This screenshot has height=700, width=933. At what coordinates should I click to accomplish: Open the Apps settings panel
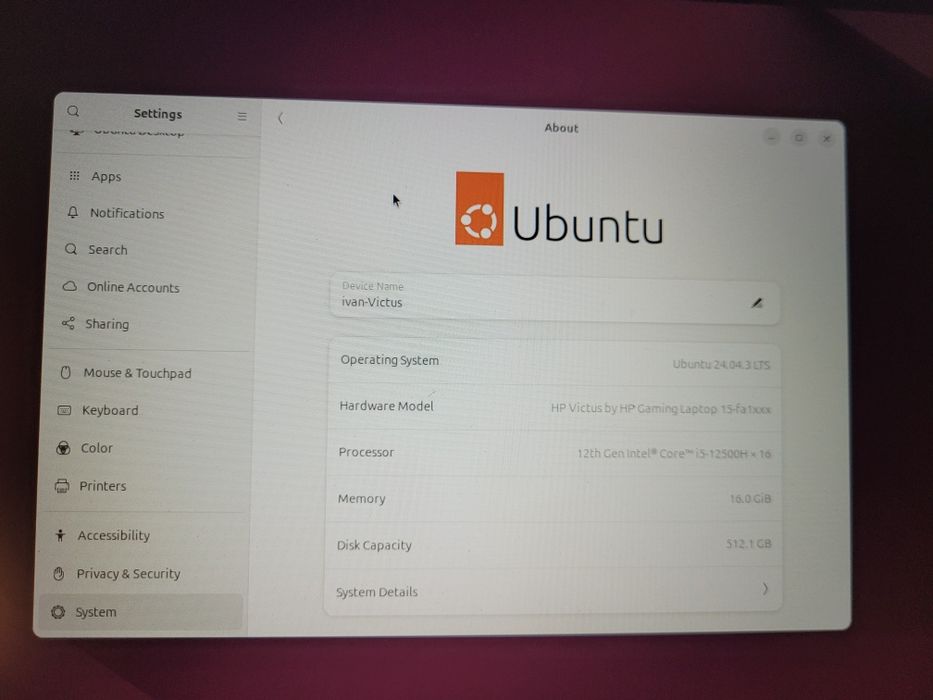click(156, 176)
